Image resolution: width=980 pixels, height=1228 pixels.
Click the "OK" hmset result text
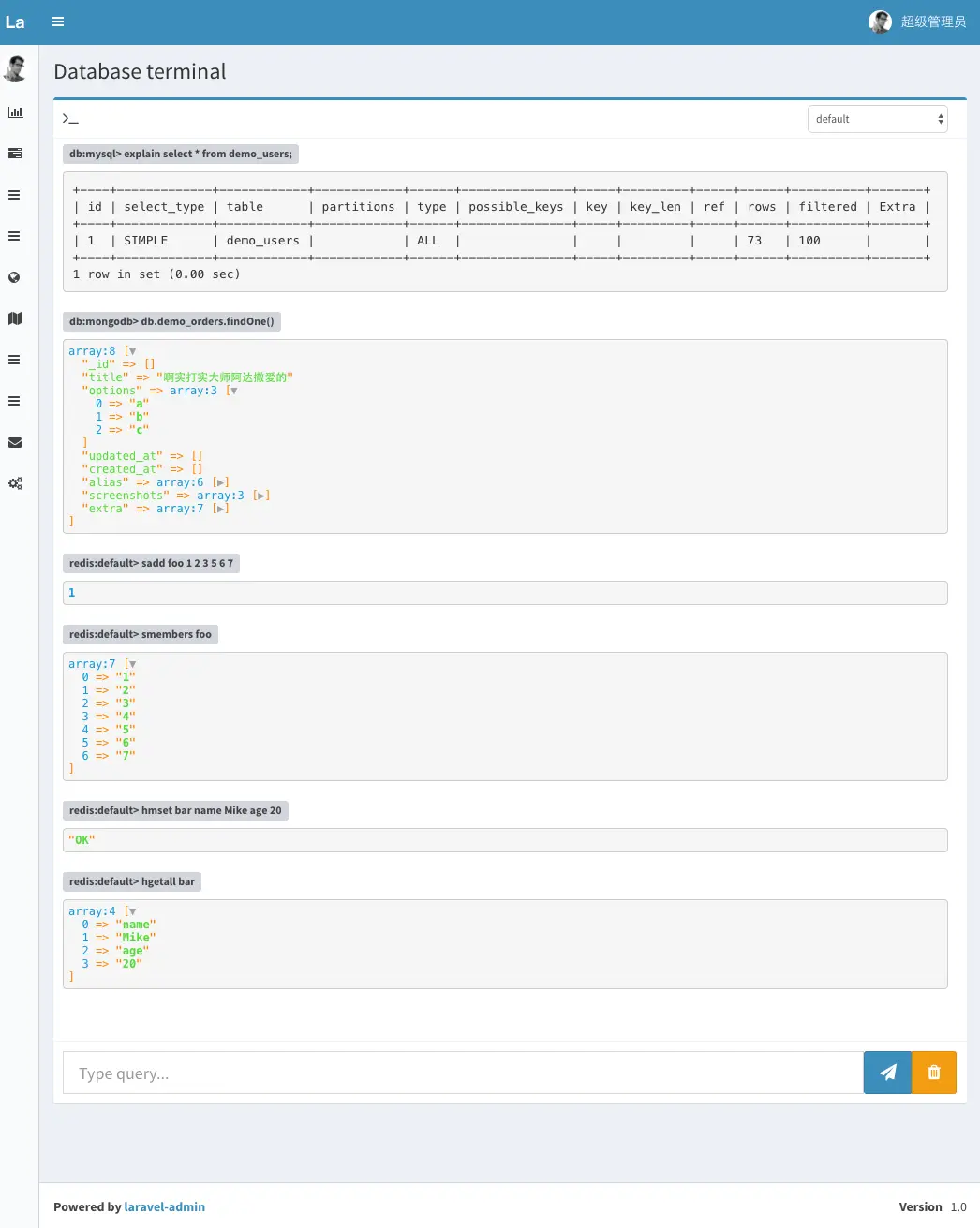(82, 840)
